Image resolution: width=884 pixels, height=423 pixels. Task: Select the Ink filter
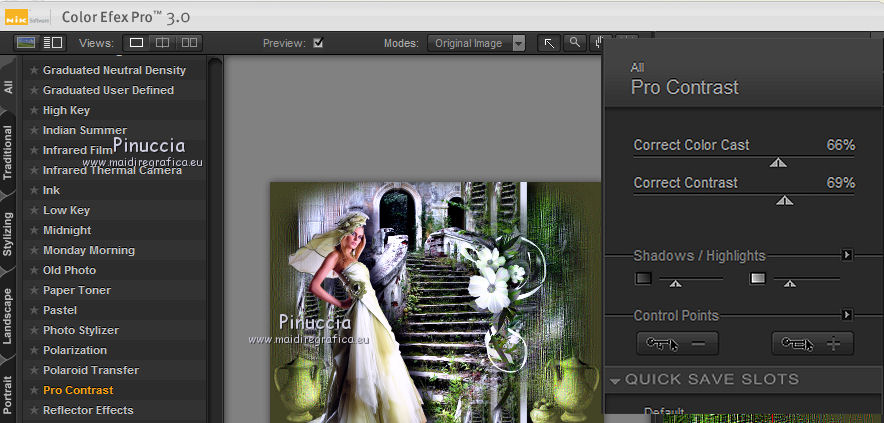pyautogui.click(x=114, y=190)
